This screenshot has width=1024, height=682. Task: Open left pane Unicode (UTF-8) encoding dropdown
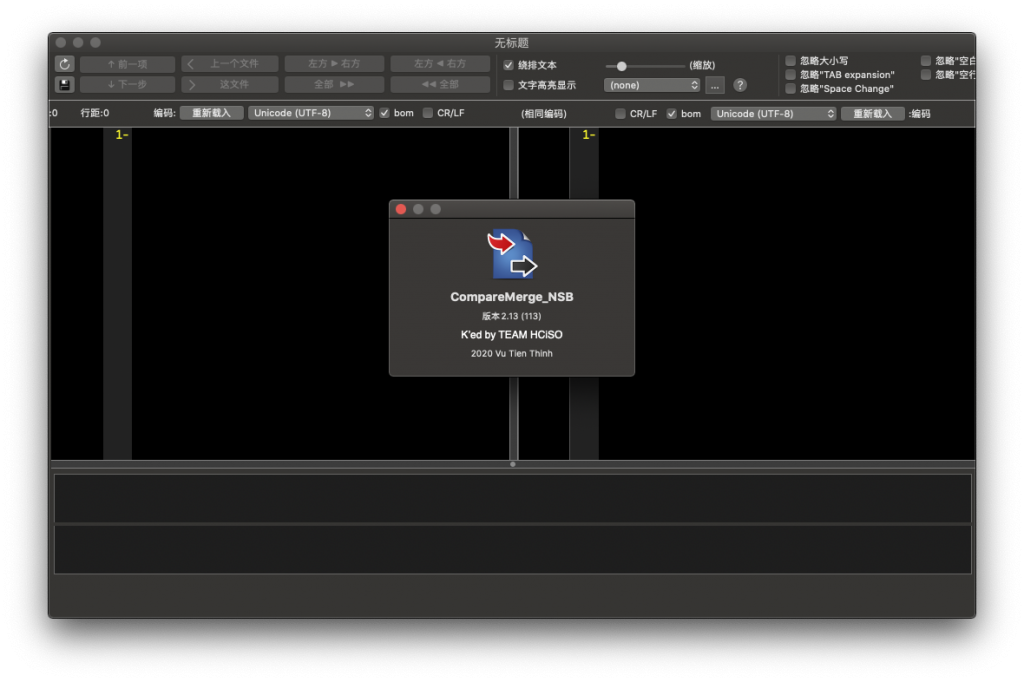[311, 113]
